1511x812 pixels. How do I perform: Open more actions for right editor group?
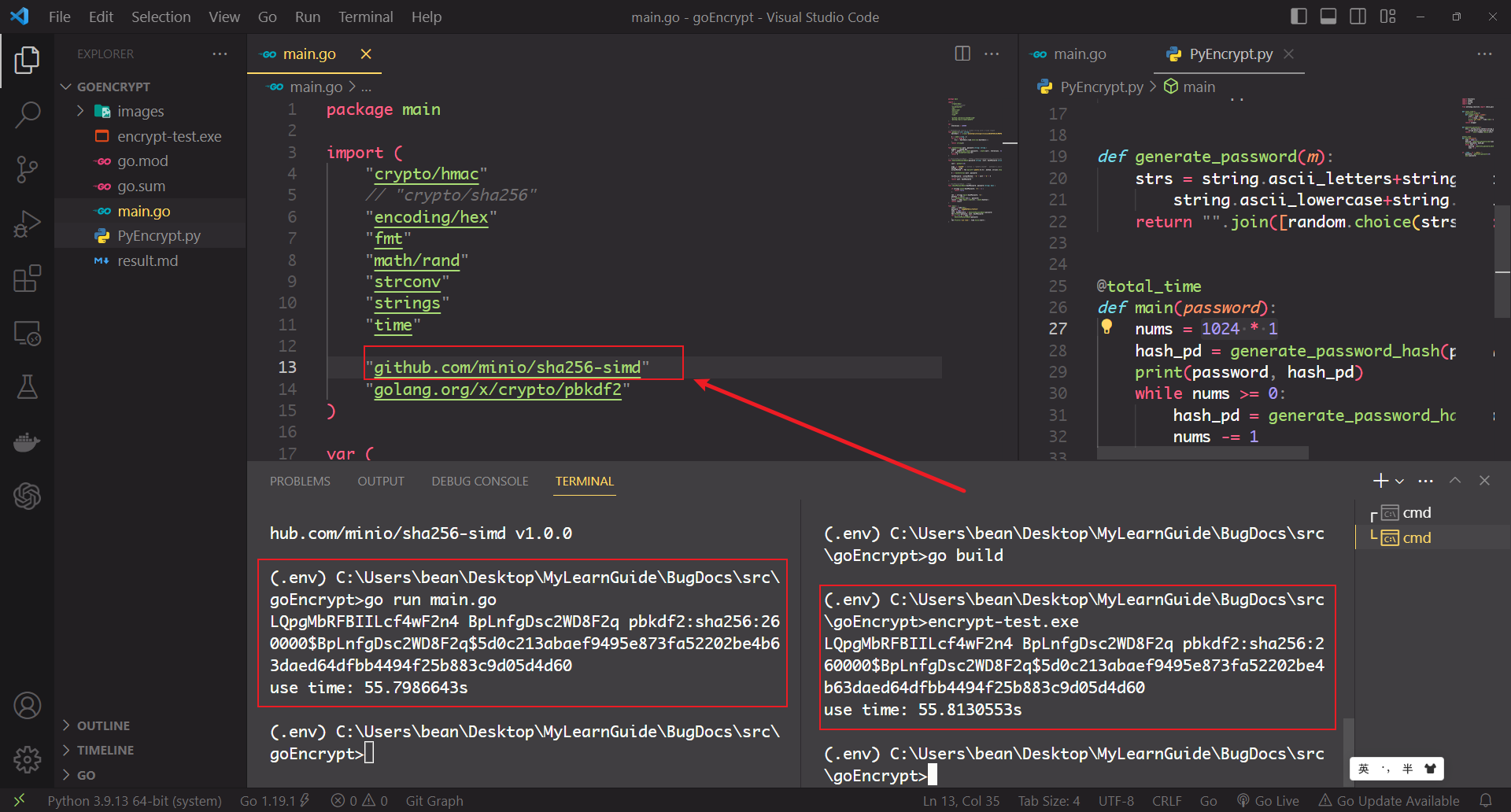1484,54
